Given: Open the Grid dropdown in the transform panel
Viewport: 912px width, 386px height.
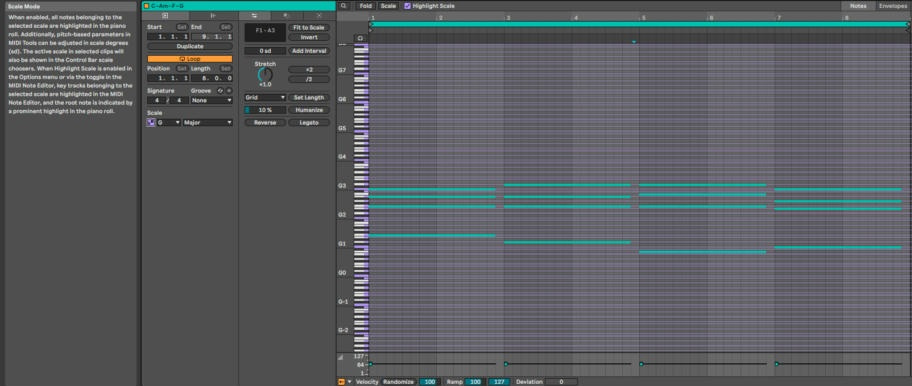Looking at the screenshot, I should [265, 98].
